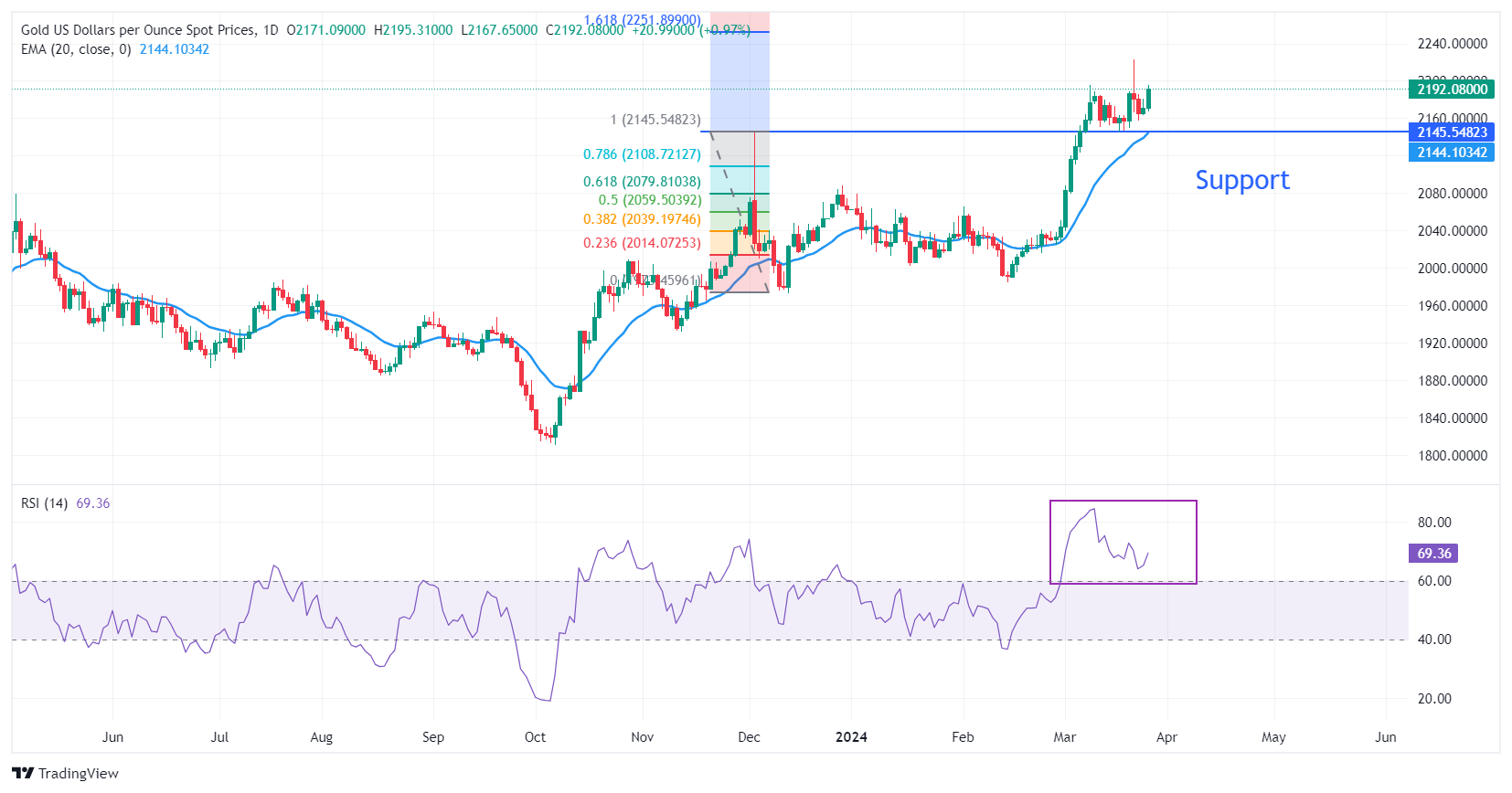Viewport: 1512px width, 793px height.
Task: Click the 2024 label on time axis
Action: (x=851, y=737)
